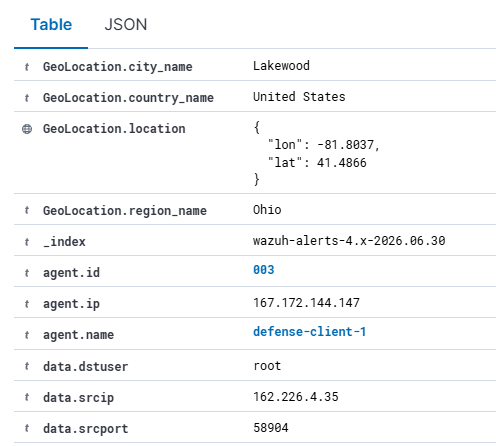Click the source port value 58904
496x446 pixels.
271,428
